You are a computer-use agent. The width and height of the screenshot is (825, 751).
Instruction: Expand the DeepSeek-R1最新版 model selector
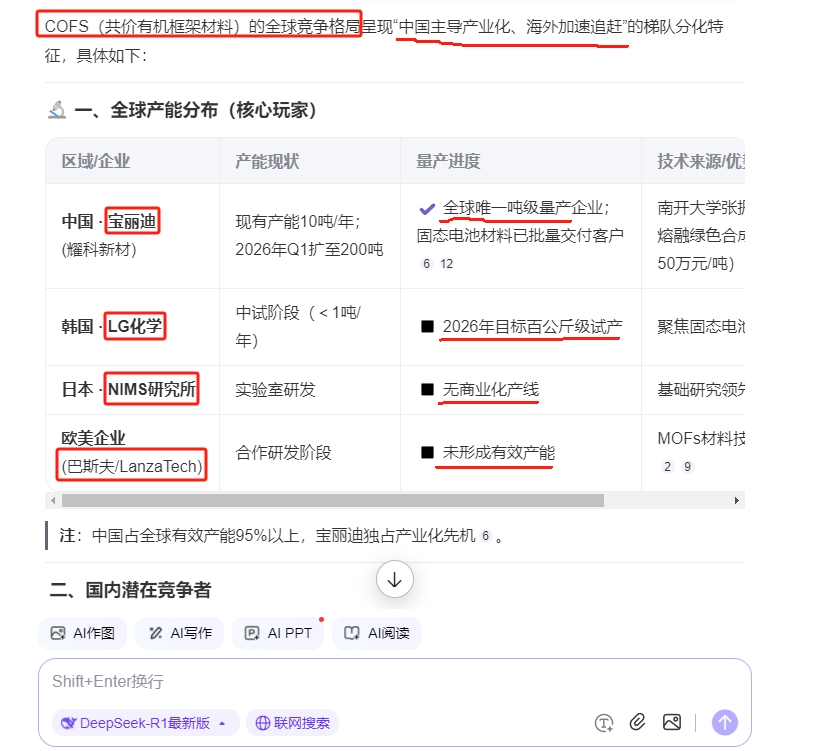(x=145, y=723)
